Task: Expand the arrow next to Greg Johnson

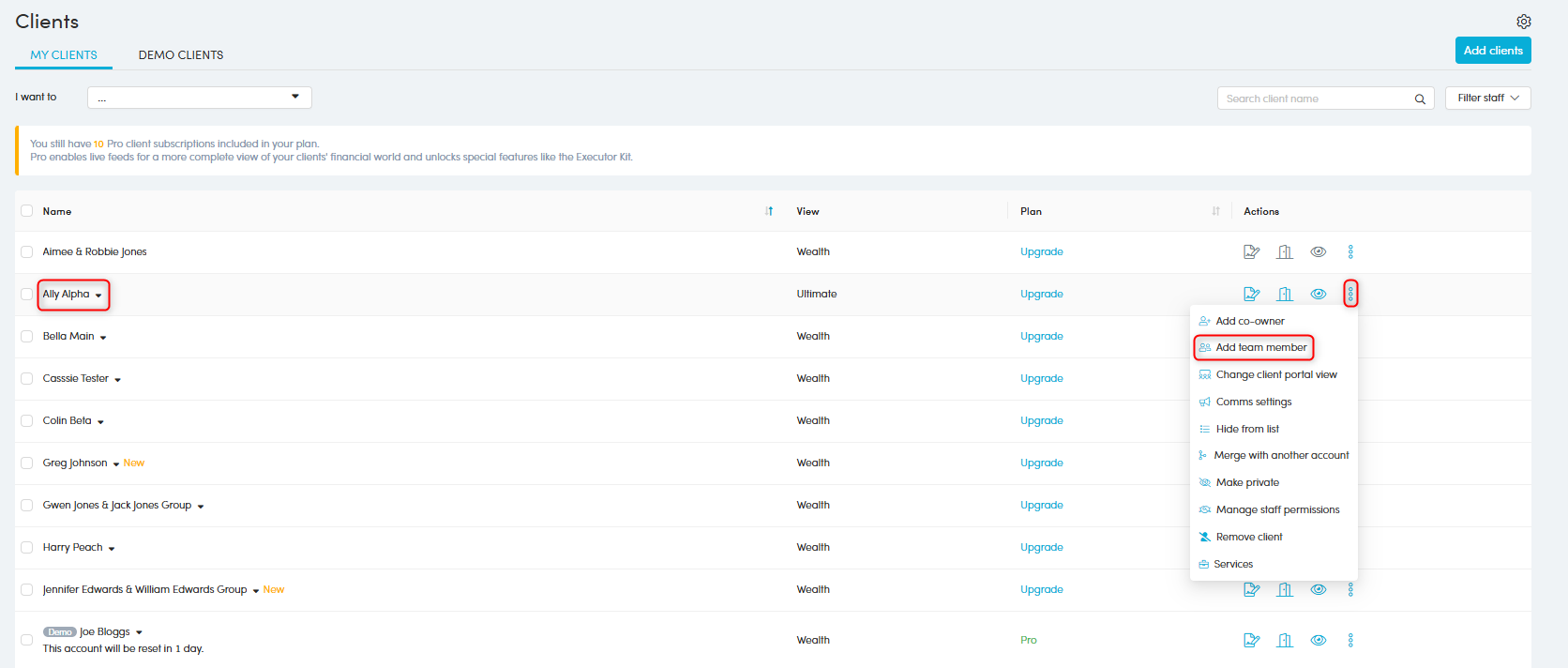Action: click(x=116, y=463)
